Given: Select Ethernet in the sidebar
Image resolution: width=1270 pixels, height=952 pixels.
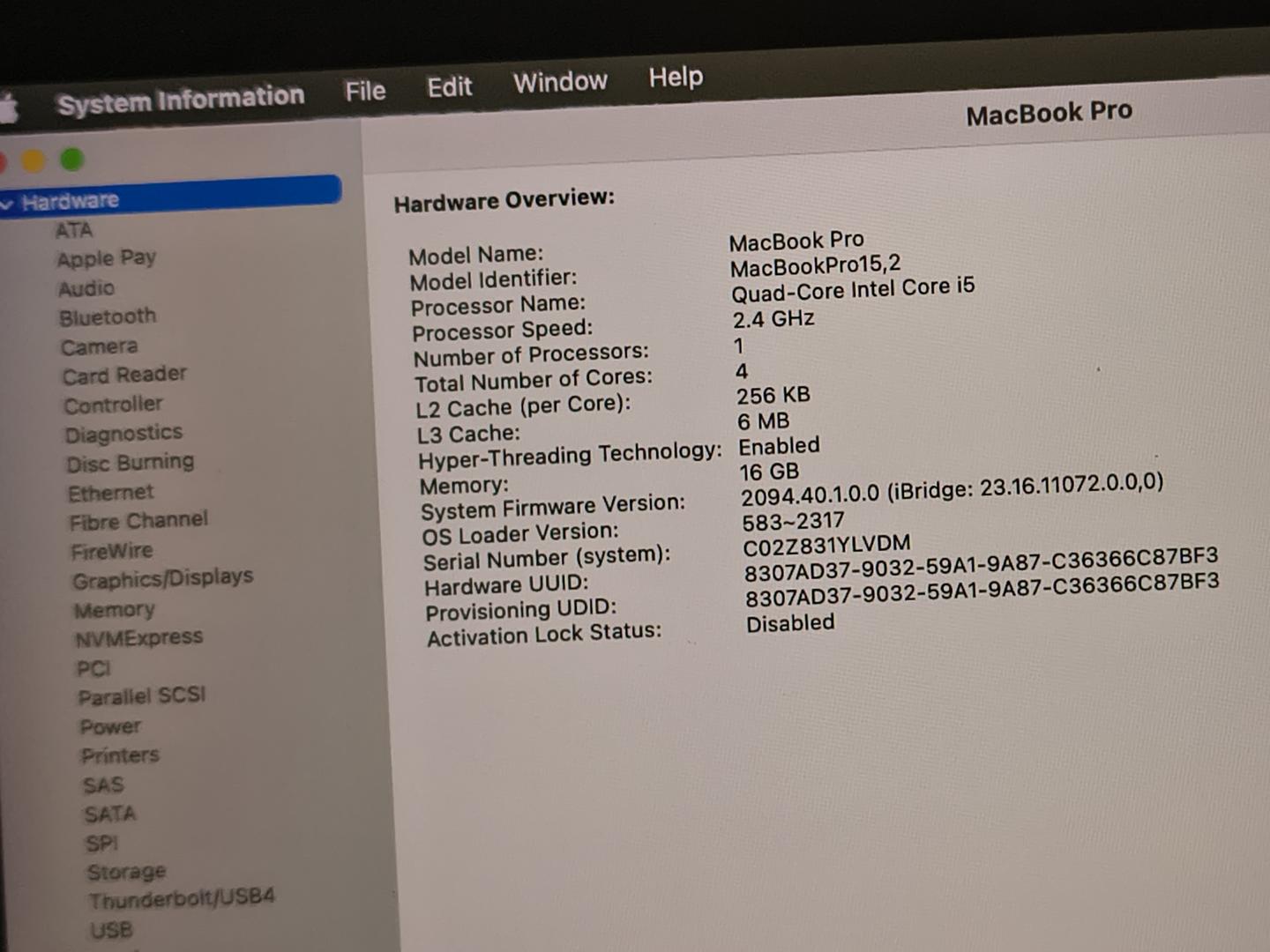Looking at the screenshot, I should (111, 493).
